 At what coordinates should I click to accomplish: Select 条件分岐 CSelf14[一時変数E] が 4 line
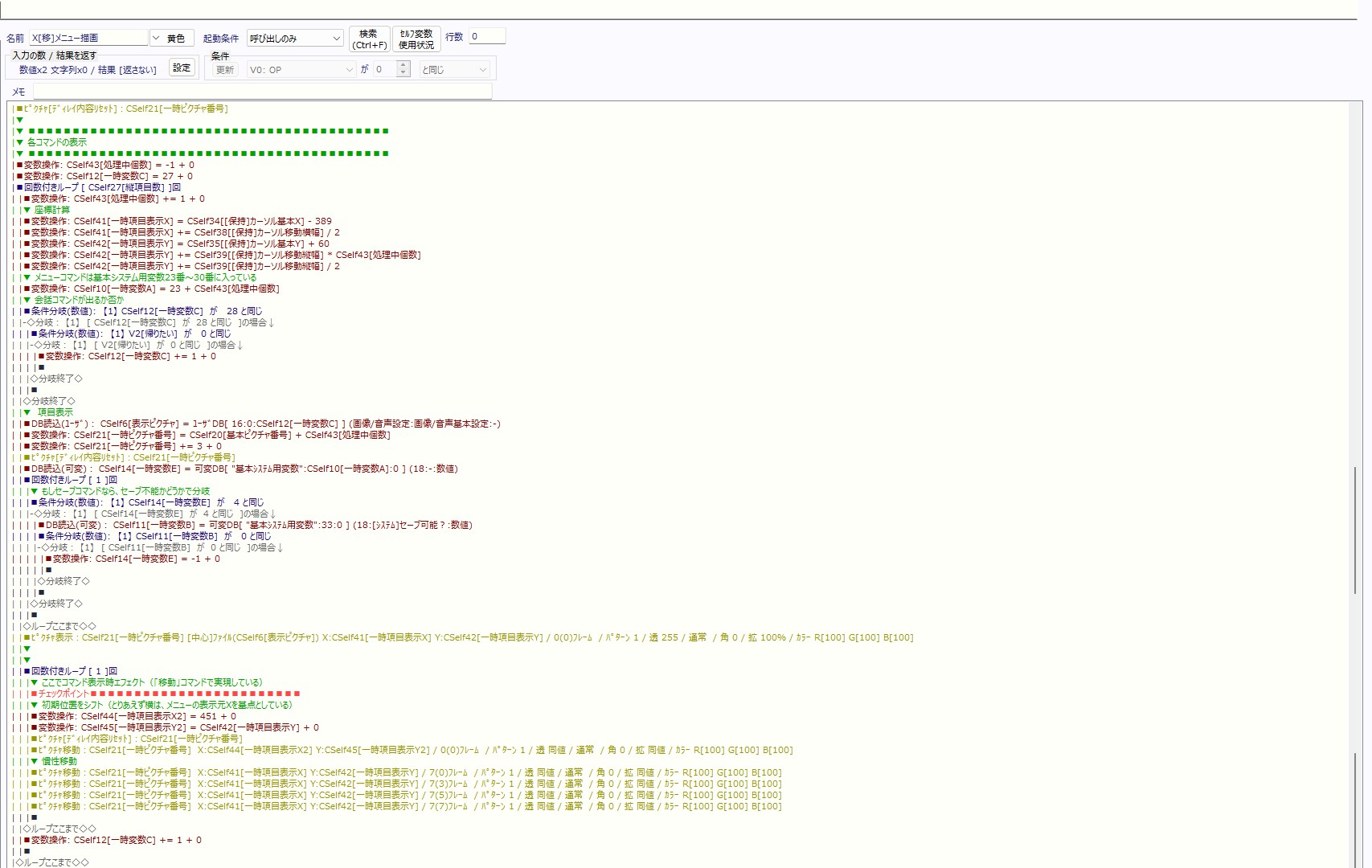(x=151, y=502)
